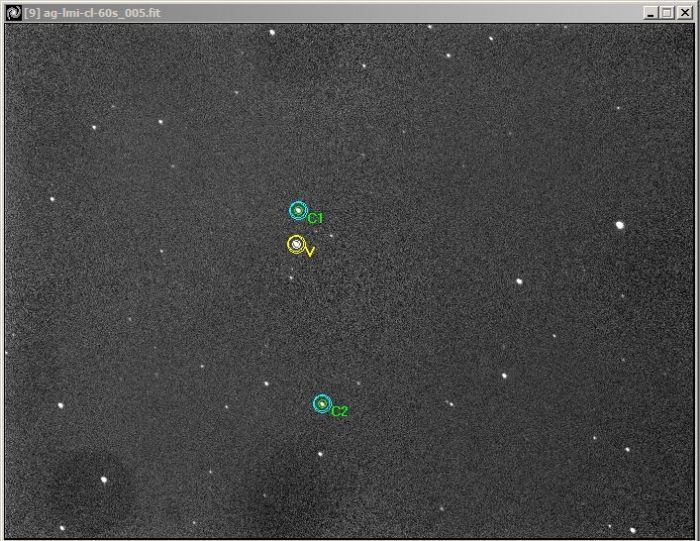Image resolution: width=700 pixels, height=541 pixels.
Task: Click the window system-menu icon in title bar
Action: pos(13,12)
